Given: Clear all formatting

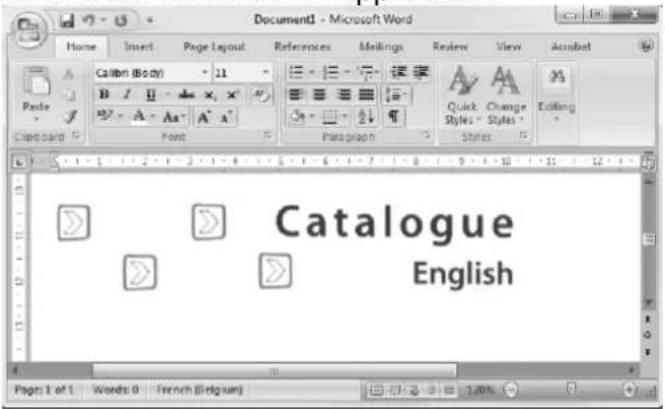Looking at the screenshot, I should pyautogui.click(x=261, y=95).
